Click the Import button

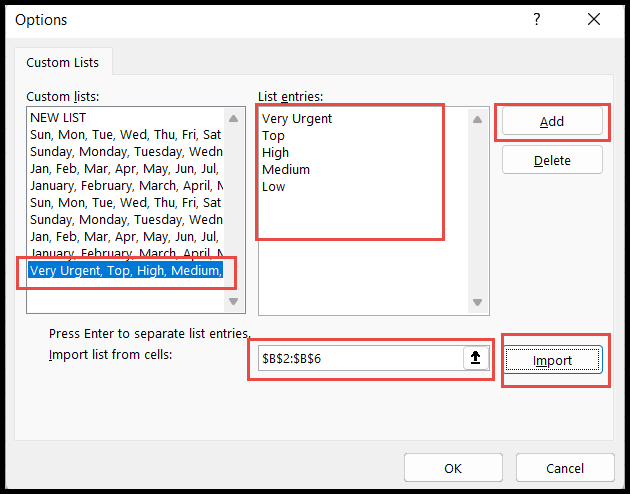click(552, 360)
